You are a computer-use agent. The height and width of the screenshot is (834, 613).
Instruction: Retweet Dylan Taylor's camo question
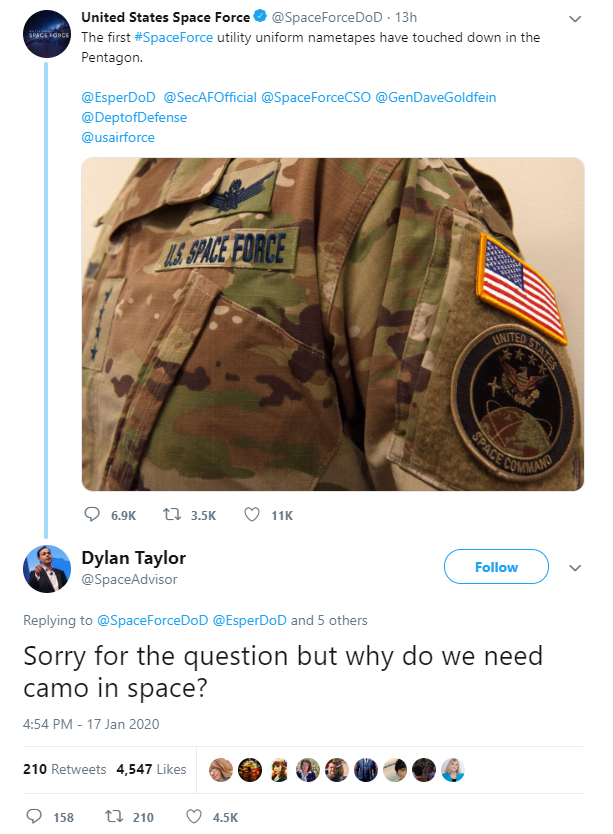[116, 817]
